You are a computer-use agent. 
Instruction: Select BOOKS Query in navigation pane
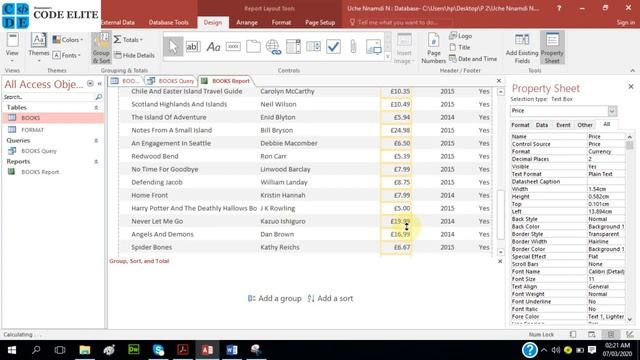(x=53, y=151)
